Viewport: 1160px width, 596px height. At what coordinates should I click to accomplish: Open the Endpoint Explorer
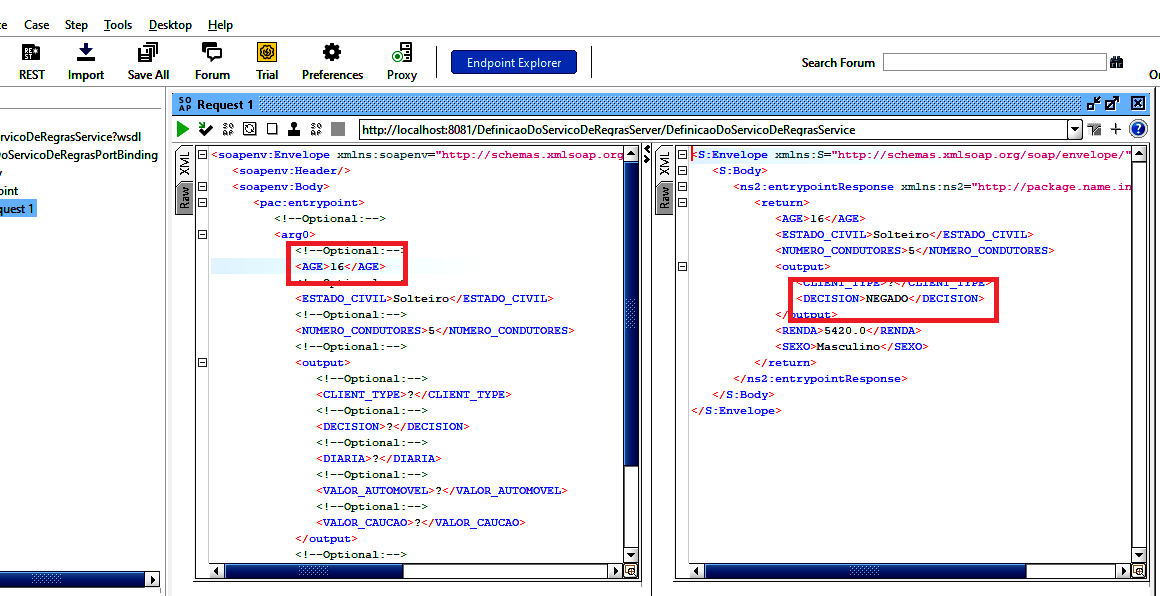tap(514, 61)
